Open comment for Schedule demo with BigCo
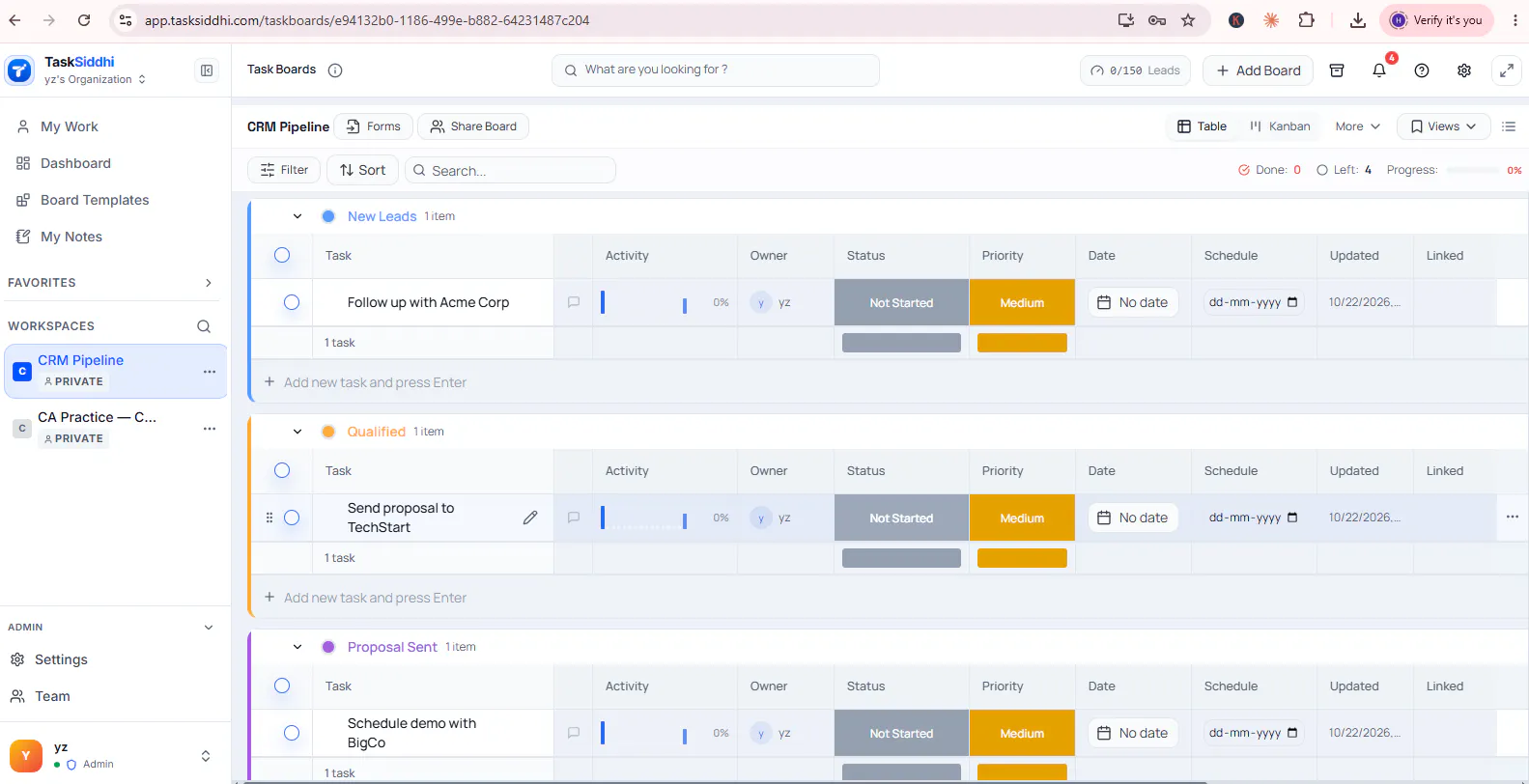 pos(574,733)
